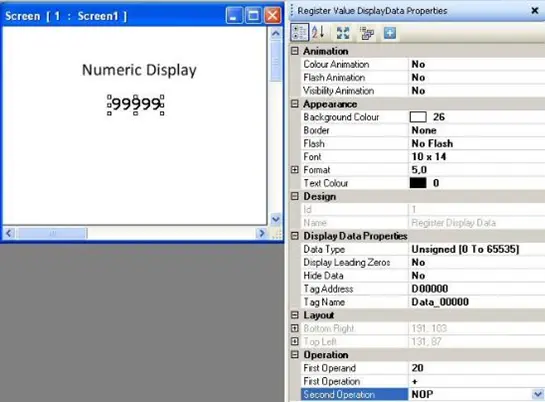
Task: Close the Register Value DisplayData Properties panel
Action: [x=535, y=11]
